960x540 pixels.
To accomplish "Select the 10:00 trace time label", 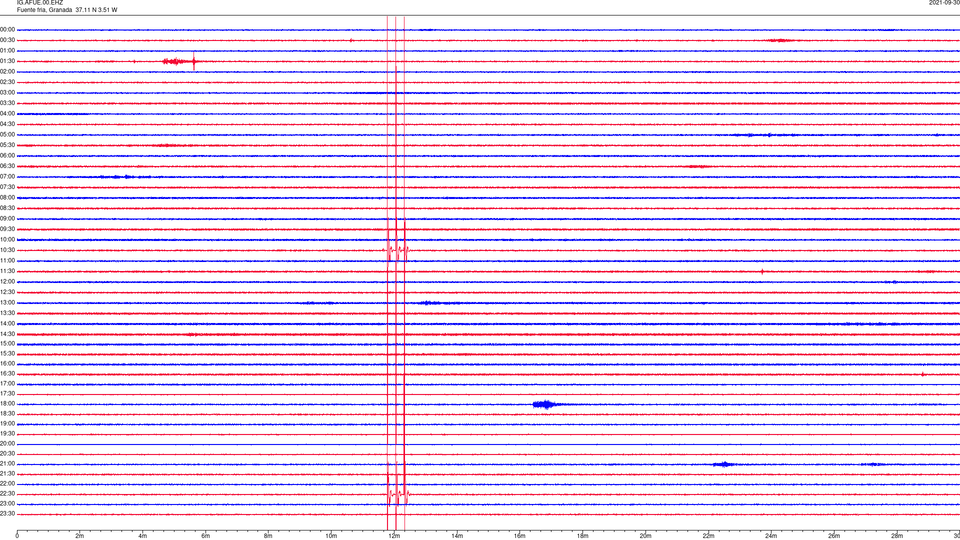I will pos(7,239).
